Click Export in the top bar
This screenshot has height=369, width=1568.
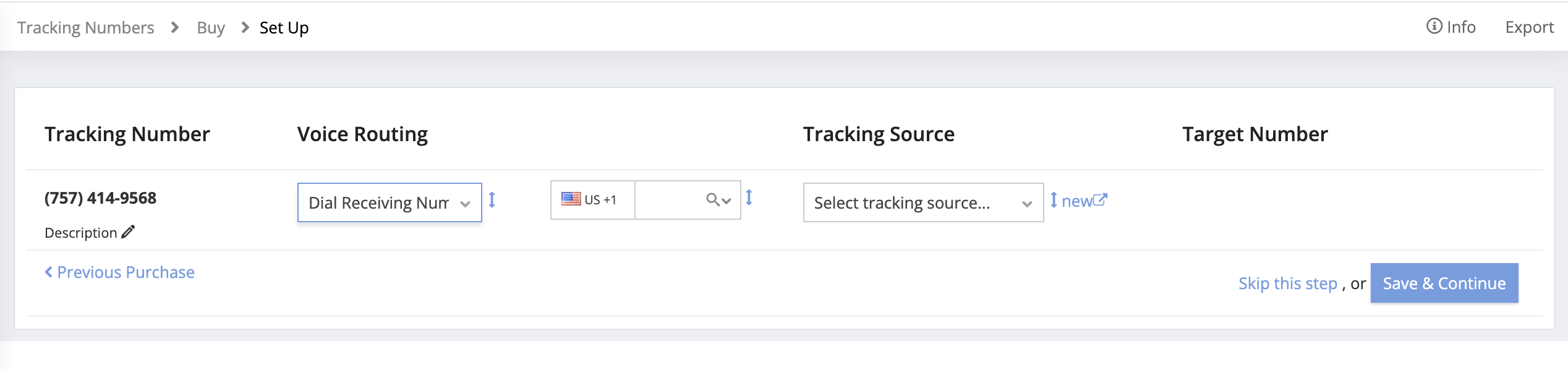click(1529, 27)
